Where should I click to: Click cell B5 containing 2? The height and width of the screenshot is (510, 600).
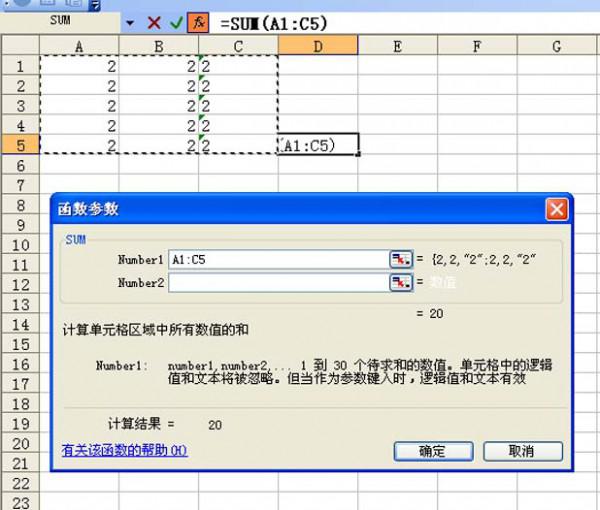click(159, 145)
